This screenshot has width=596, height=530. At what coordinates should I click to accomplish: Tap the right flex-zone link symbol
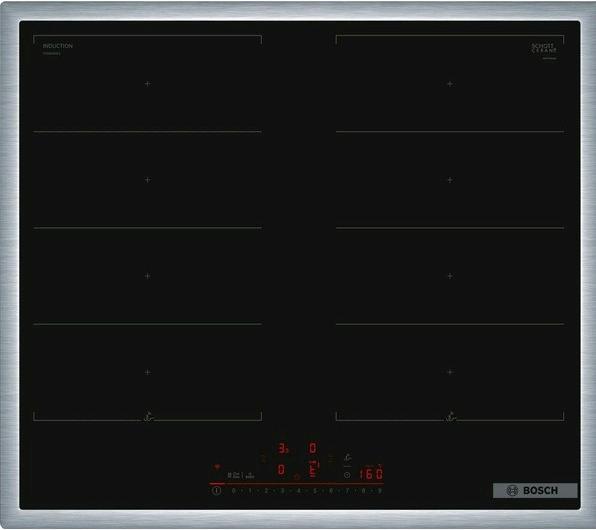coord(331,459)
